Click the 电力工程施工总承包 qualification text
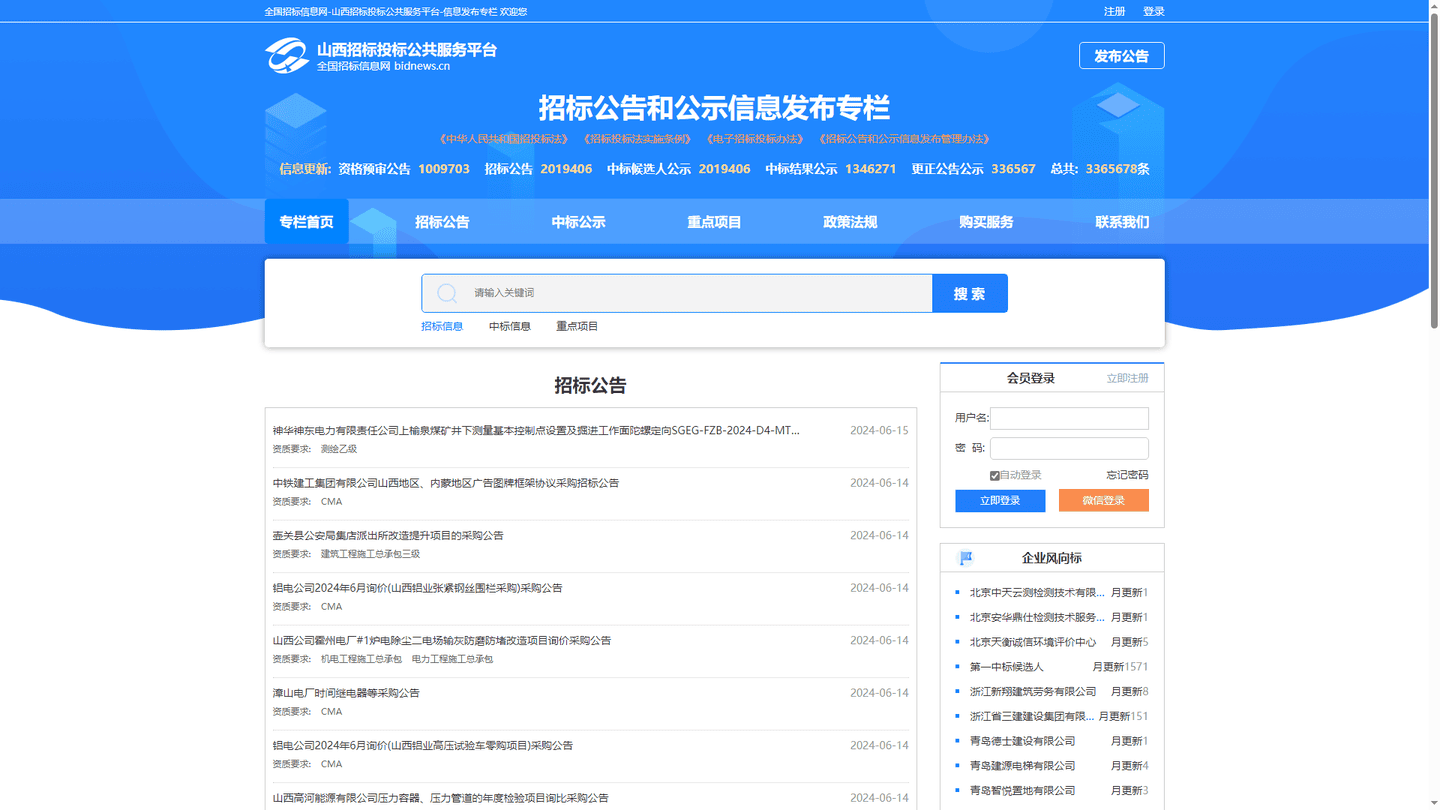The width and height of the screenshot is (1440, 810). tap(452, 659)
